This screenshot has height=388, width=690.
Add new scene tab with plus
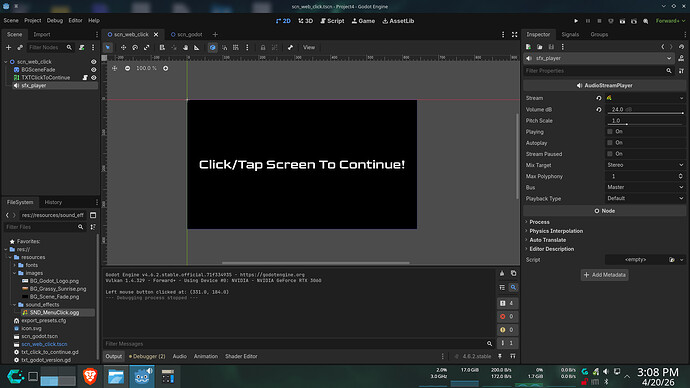(x=215, y=34)
